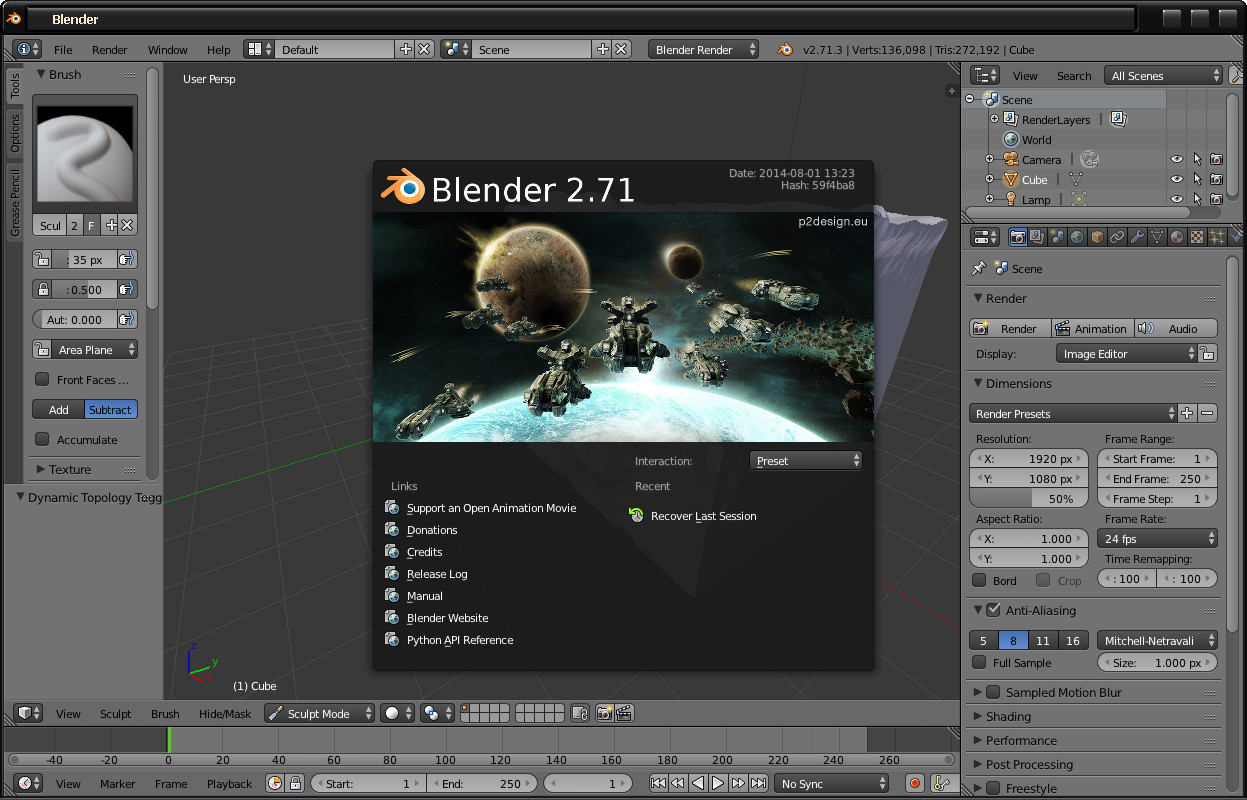The height and width of the screenshot is (800, 1247).
Task: Open the Image Editor display dropdown
Action: click(x=1126, y=353)
